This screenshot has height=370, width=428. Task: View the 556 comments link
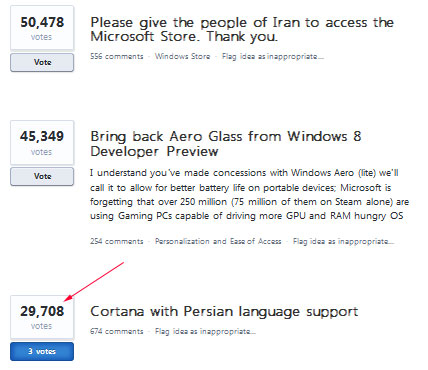tap(117, 56)
